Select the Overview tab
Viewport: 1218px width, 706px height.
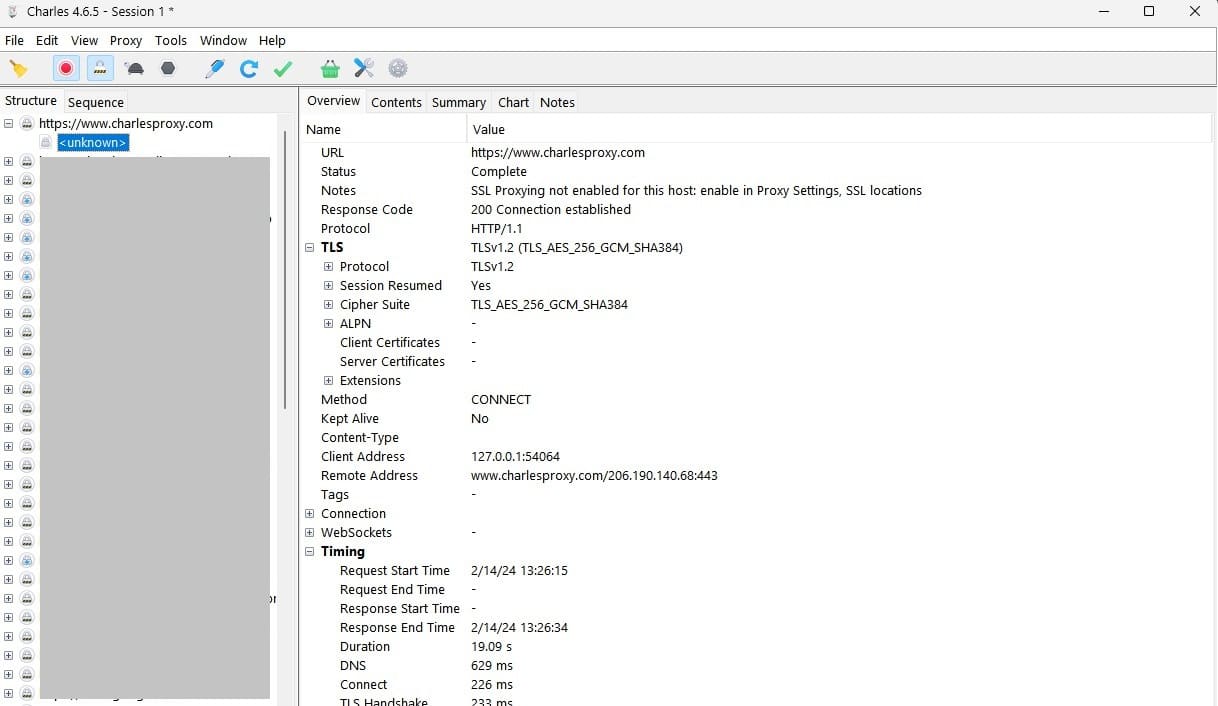[x=333, y=101]
